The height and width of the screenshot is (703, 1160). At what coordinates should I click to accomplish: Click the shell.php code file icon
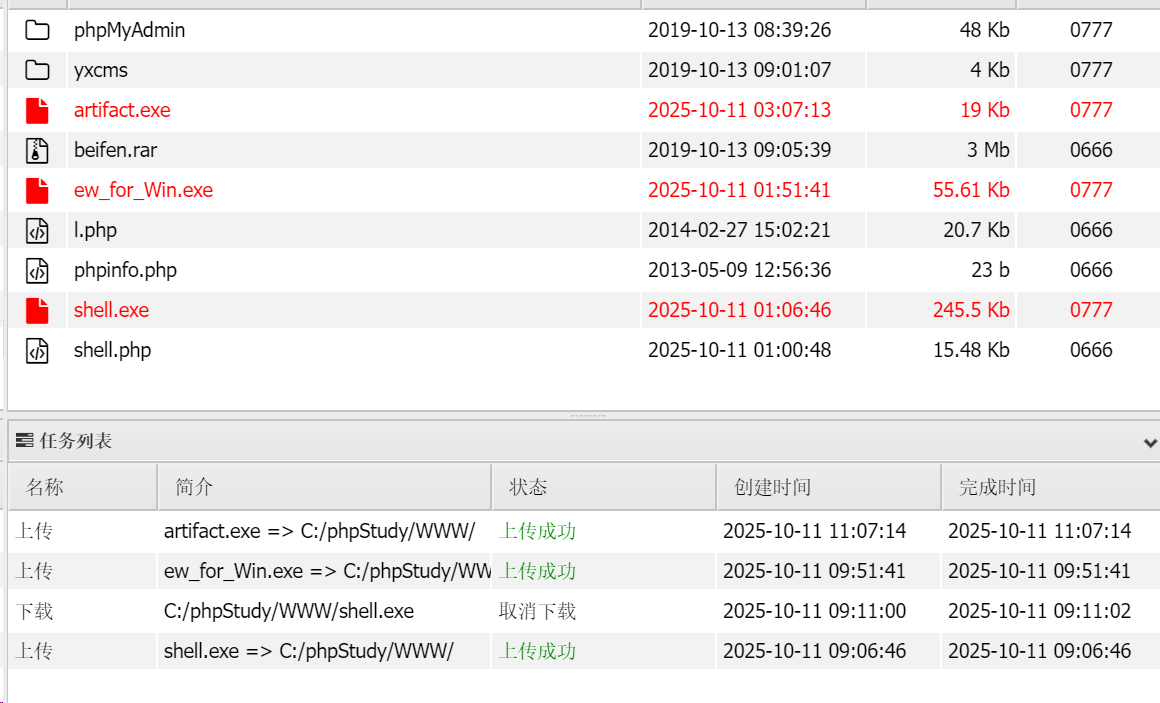[37, 350]
